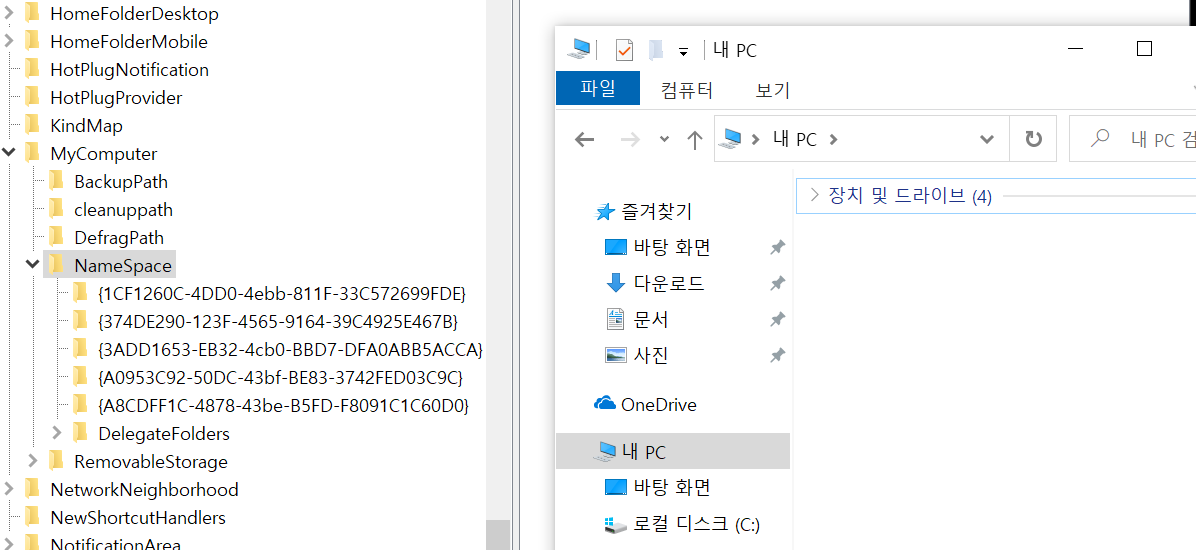Select the BackupPath key
This screenshot has width=1196, height=550.
pos(121,182)
